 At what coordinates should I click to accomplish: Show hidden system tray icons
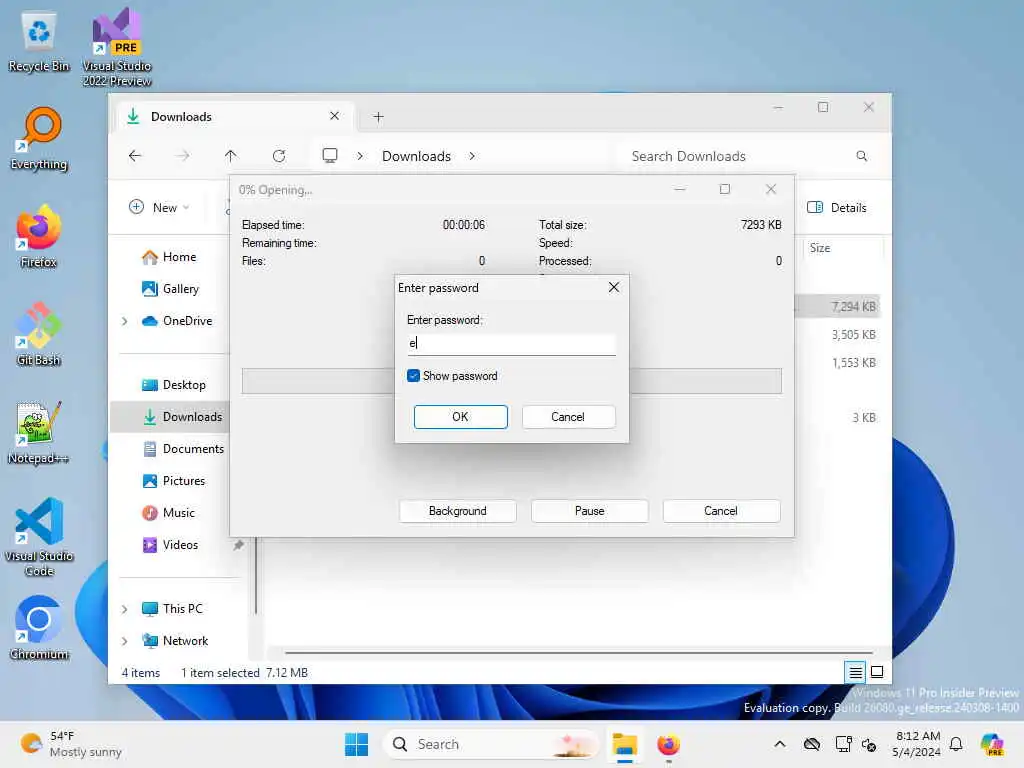780,744
